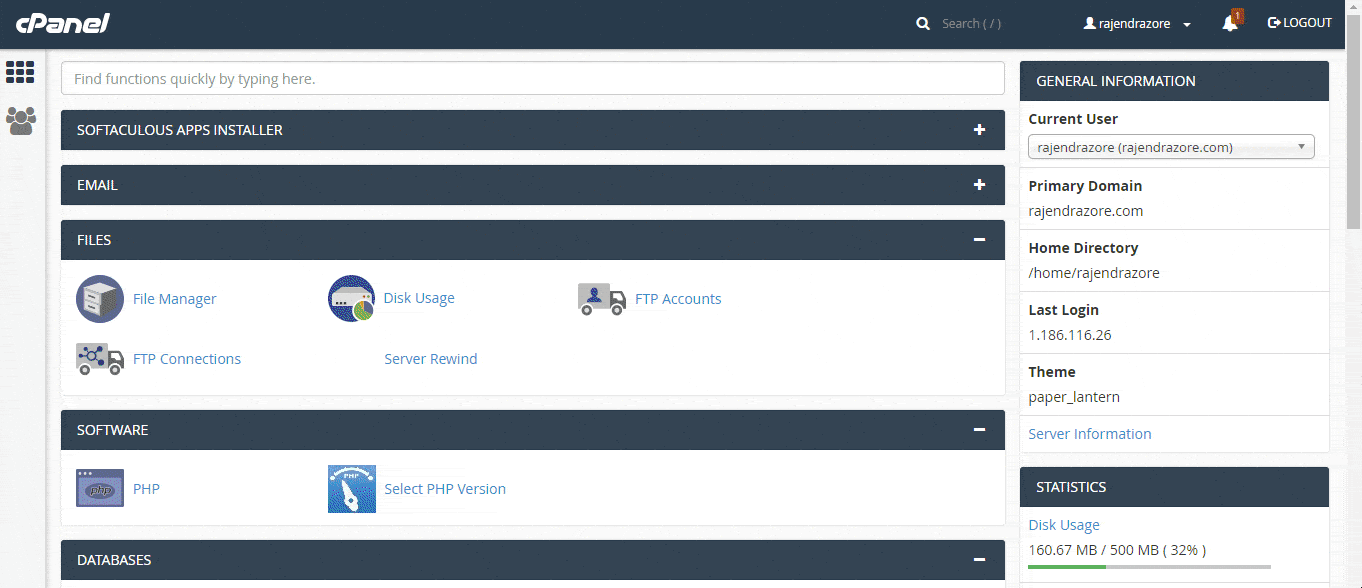Image resolution: width=1362 pixels, height=588 pixels.
Task: Open Server Information
Action: point(1089,433)
